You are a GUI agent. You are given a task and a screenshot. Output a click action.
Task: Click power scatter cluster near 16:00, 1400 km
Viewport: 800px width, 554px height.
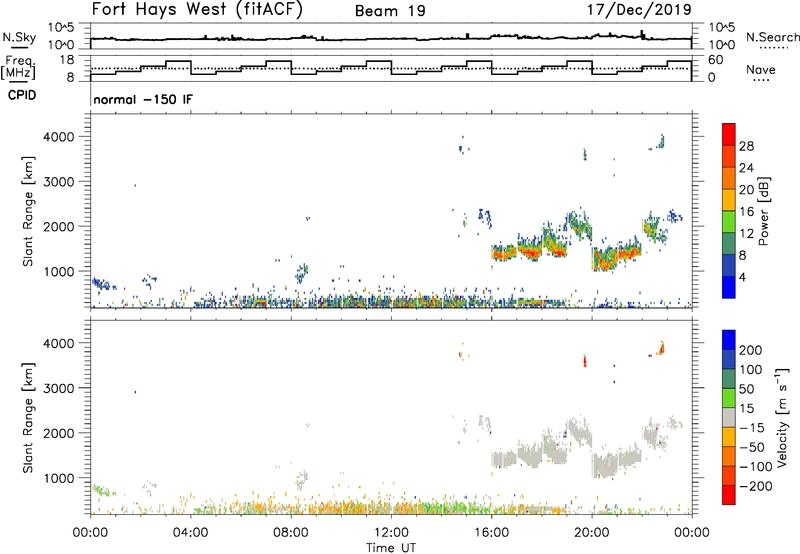[504, 252]
